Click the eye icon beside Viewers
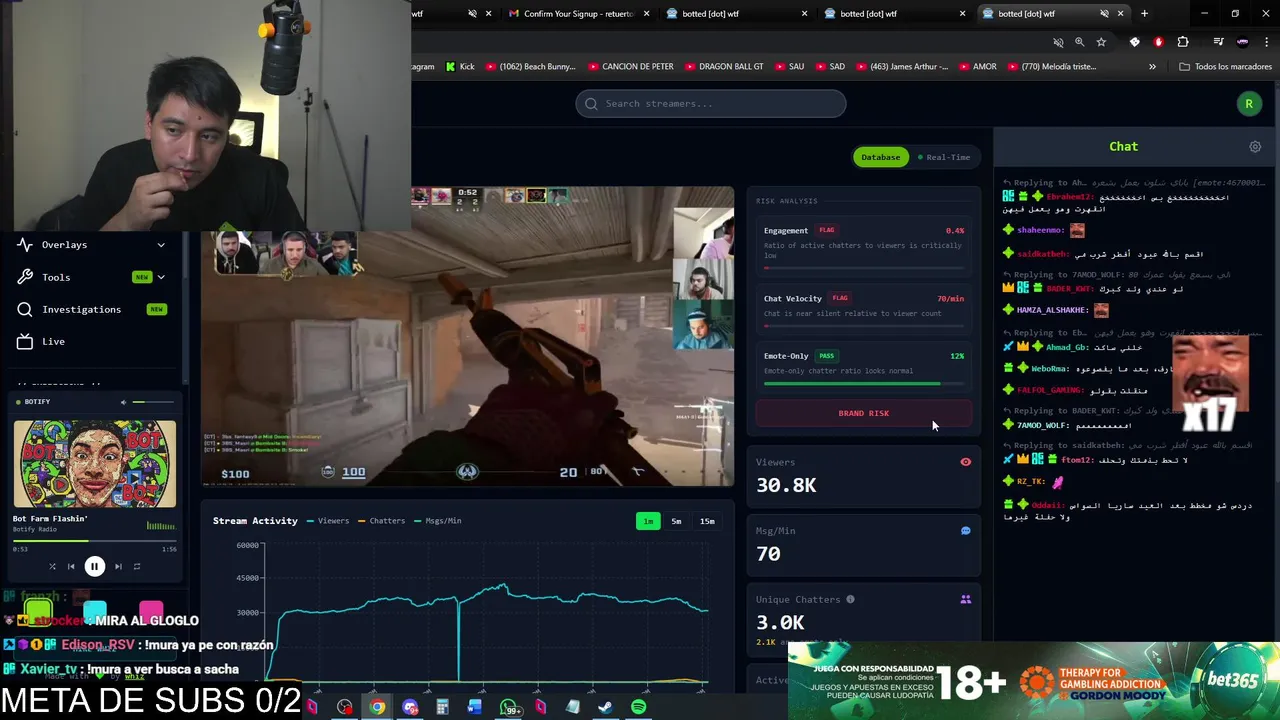This screenshot has width=1280, height=720. [x=965, y=462]
